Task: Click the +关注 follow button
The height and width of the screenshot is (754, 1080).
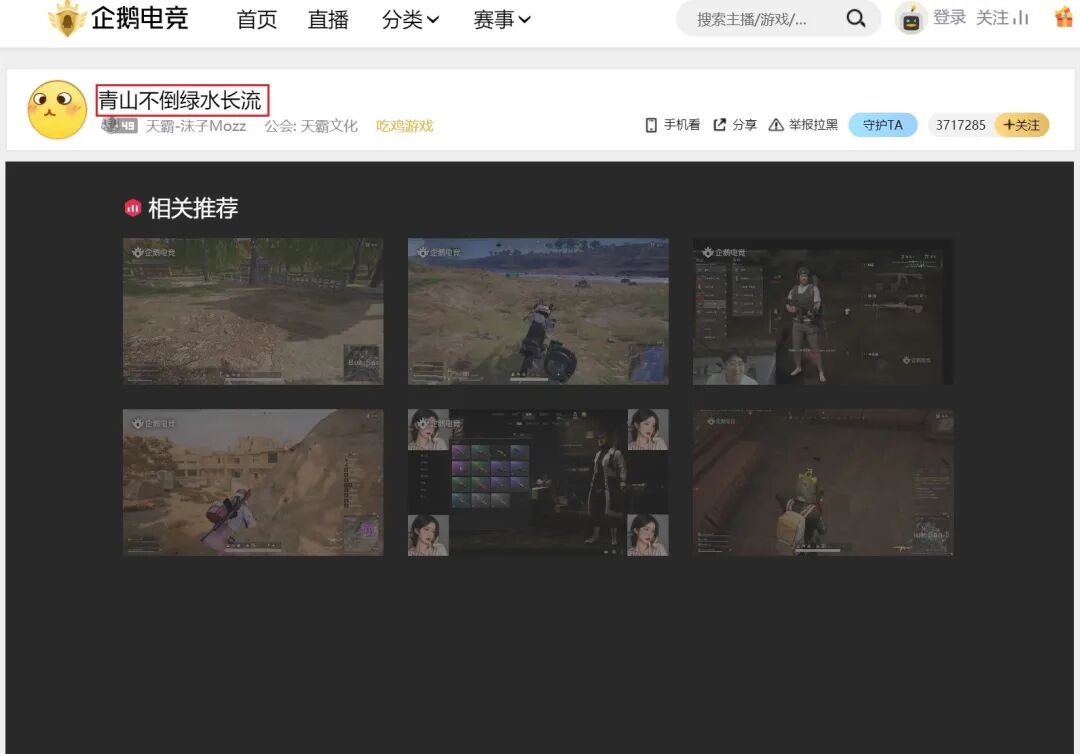Action: [x=1021, y=125]
